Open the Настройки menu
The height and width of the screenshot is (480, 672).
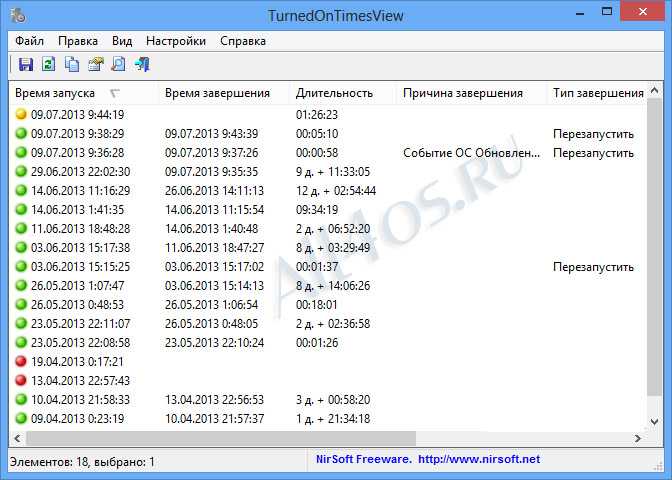[x=176, y=41]
